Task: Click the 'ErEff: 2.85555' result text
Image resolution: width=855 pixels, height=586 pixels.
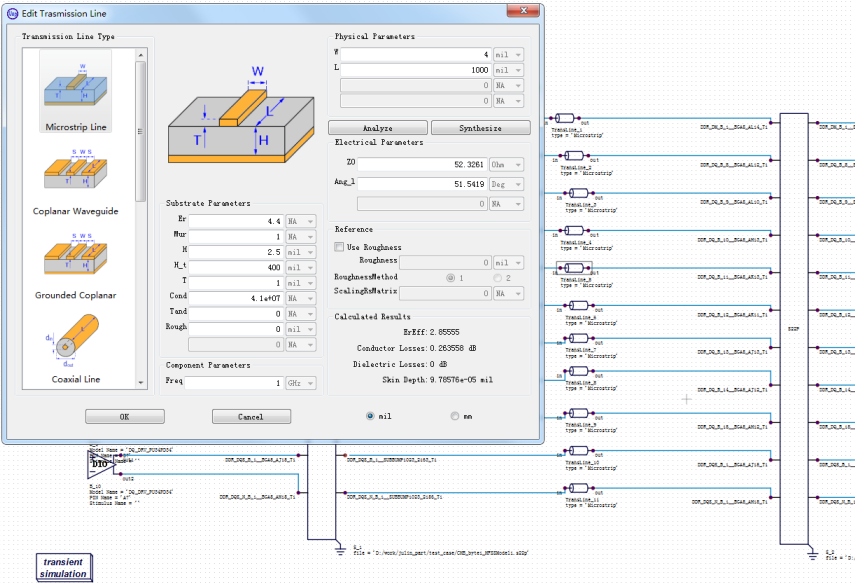Action: [431, 332]
